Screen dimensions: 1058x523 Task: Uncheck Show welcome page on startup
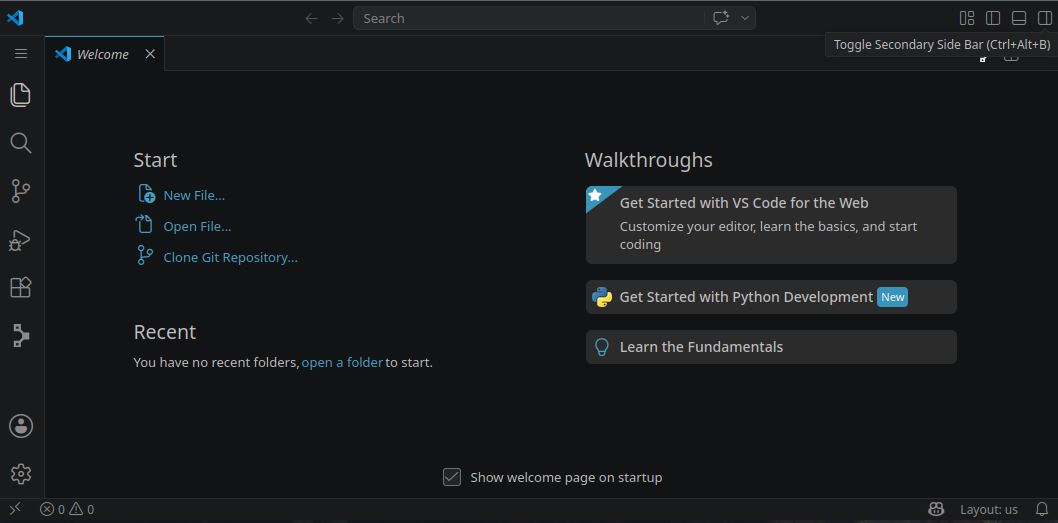451,477
